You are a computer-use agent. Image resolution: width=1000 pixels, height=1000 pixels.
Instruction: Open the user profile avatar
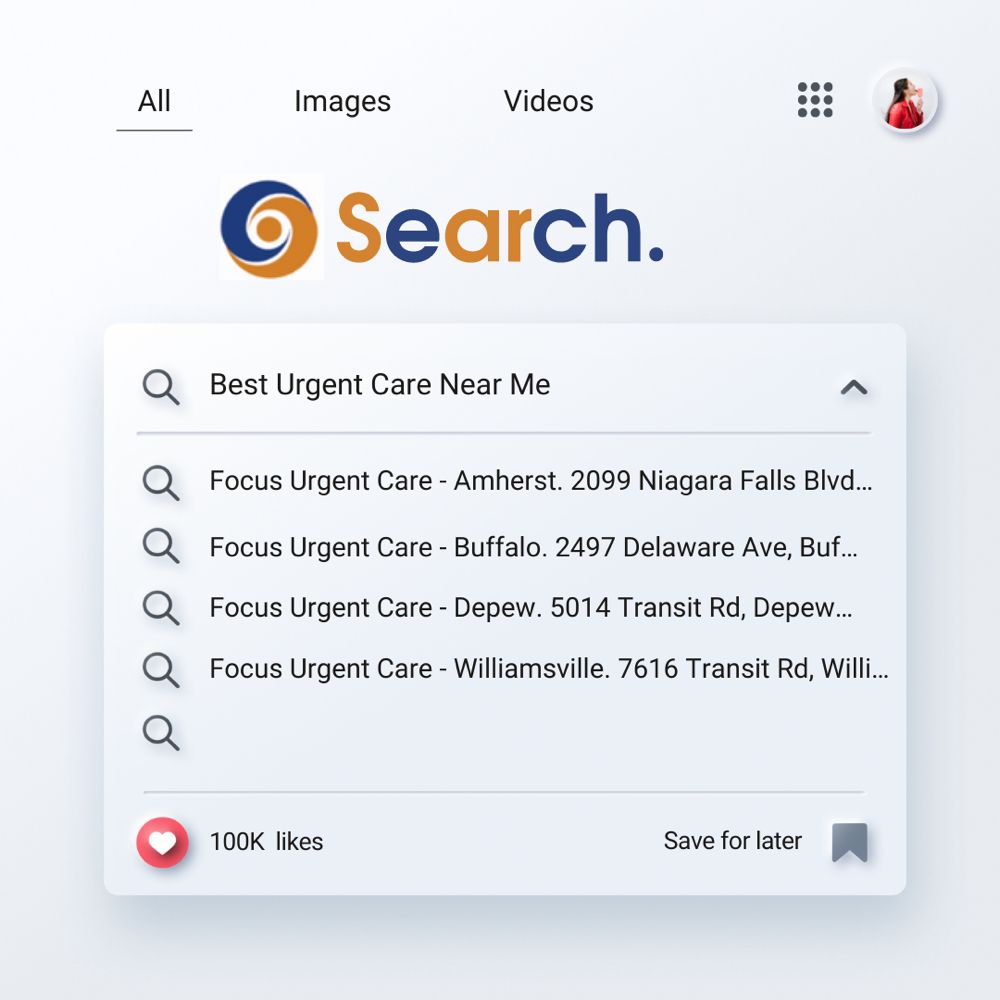pos(905,100)
